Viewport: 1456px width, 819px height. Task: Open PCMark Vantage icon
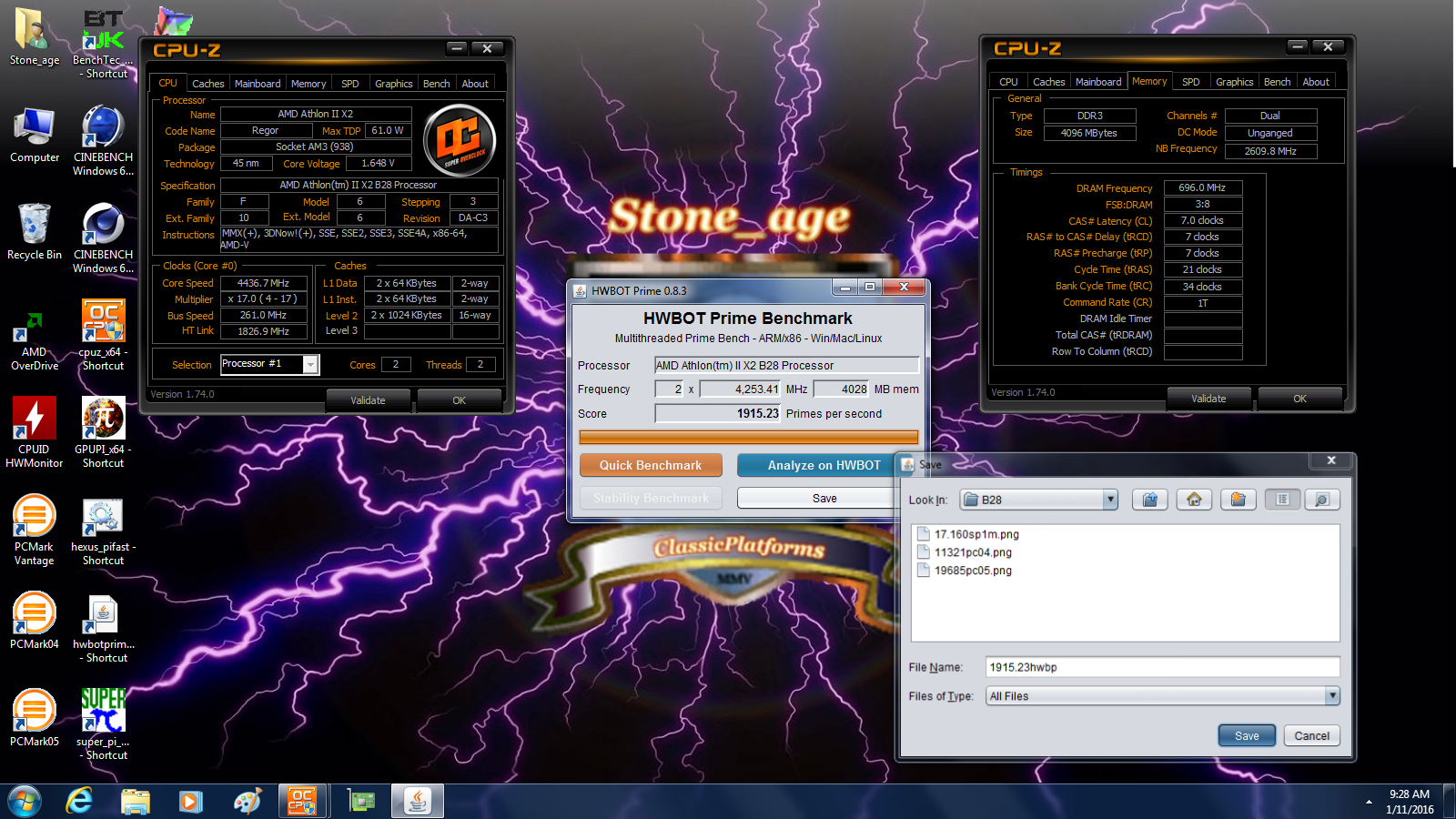pyautogui.click(x=34, y=530)
